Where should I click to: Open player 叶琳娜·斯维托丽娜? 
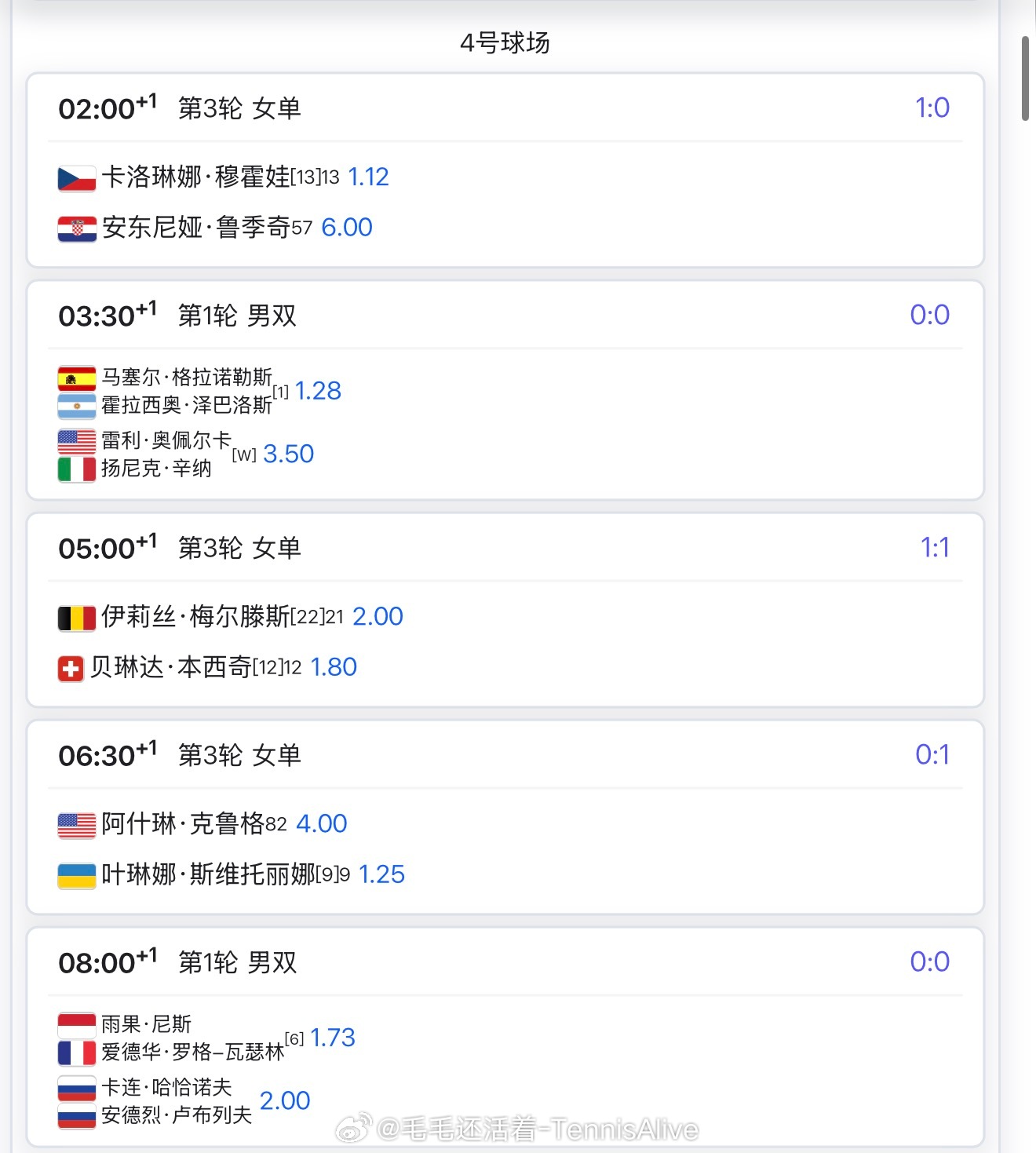point(209,874)
